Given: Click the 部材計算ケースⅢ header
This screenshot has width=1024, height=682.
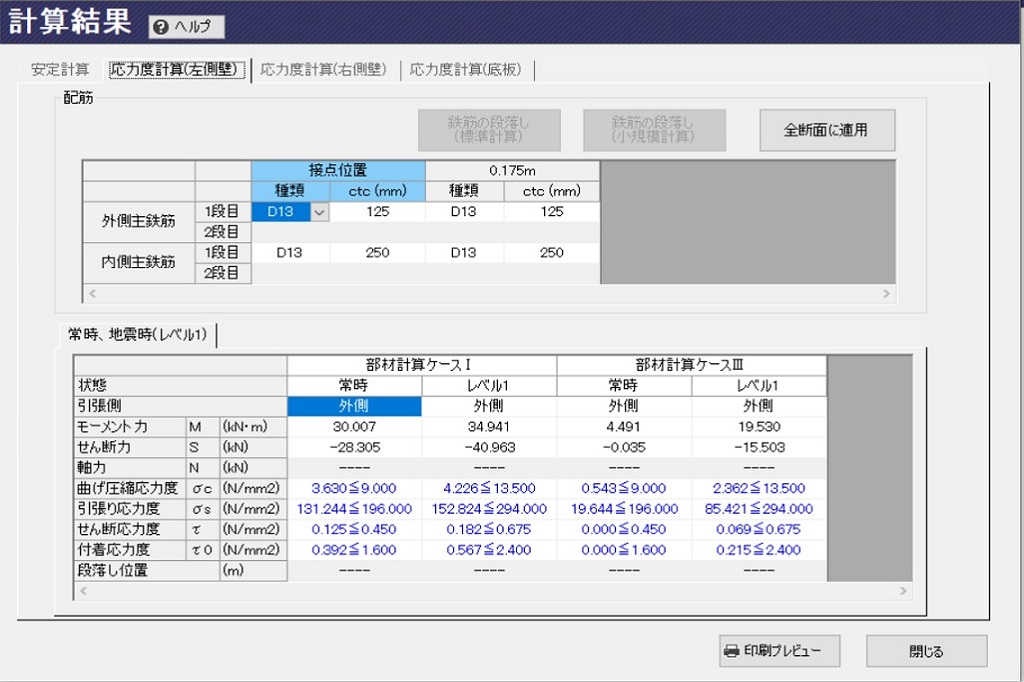Looking at the screenshot, I should tap(692, 365).
